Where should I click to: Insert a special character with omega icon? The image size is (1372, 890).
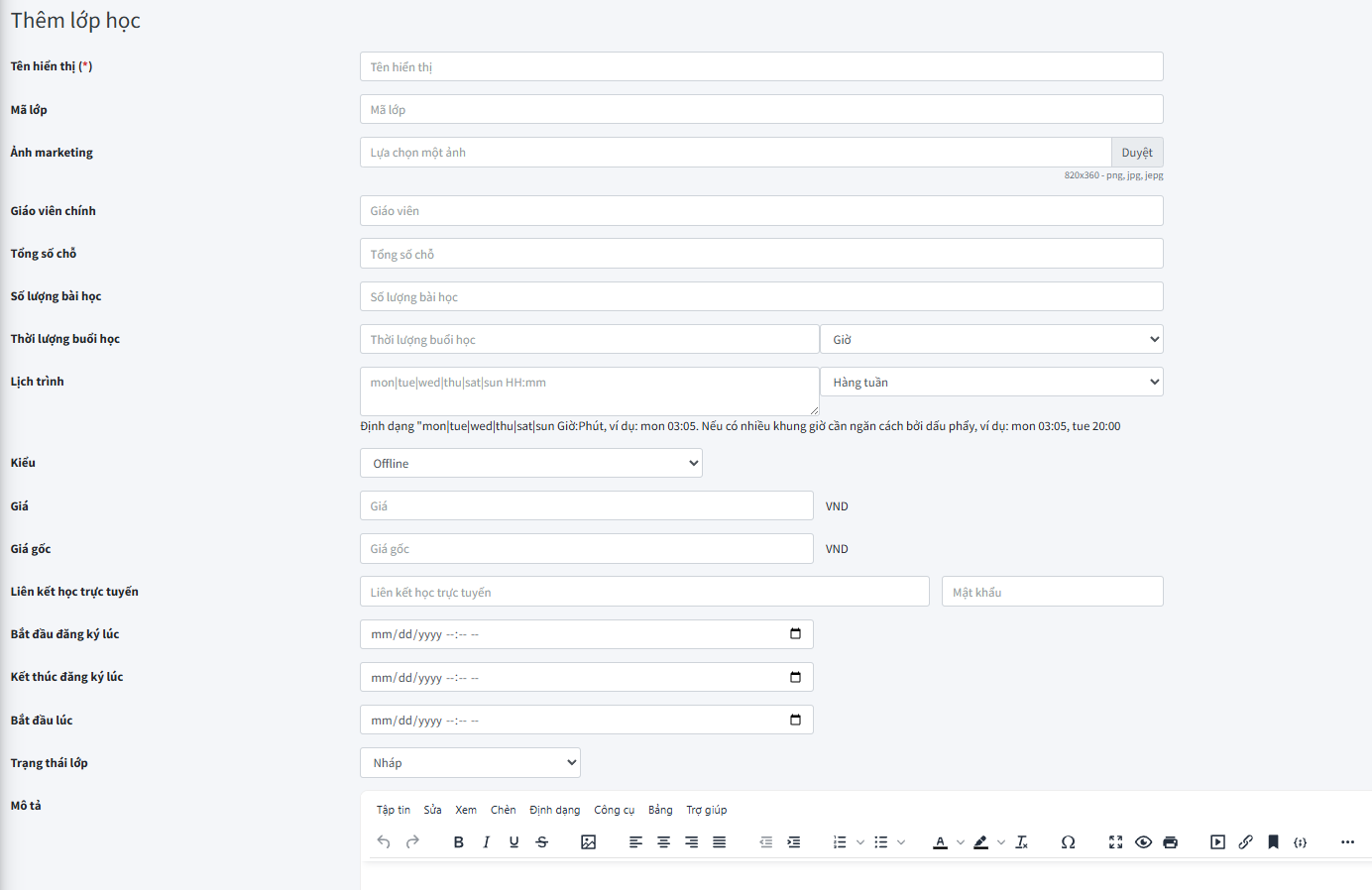pos(1068,842)
